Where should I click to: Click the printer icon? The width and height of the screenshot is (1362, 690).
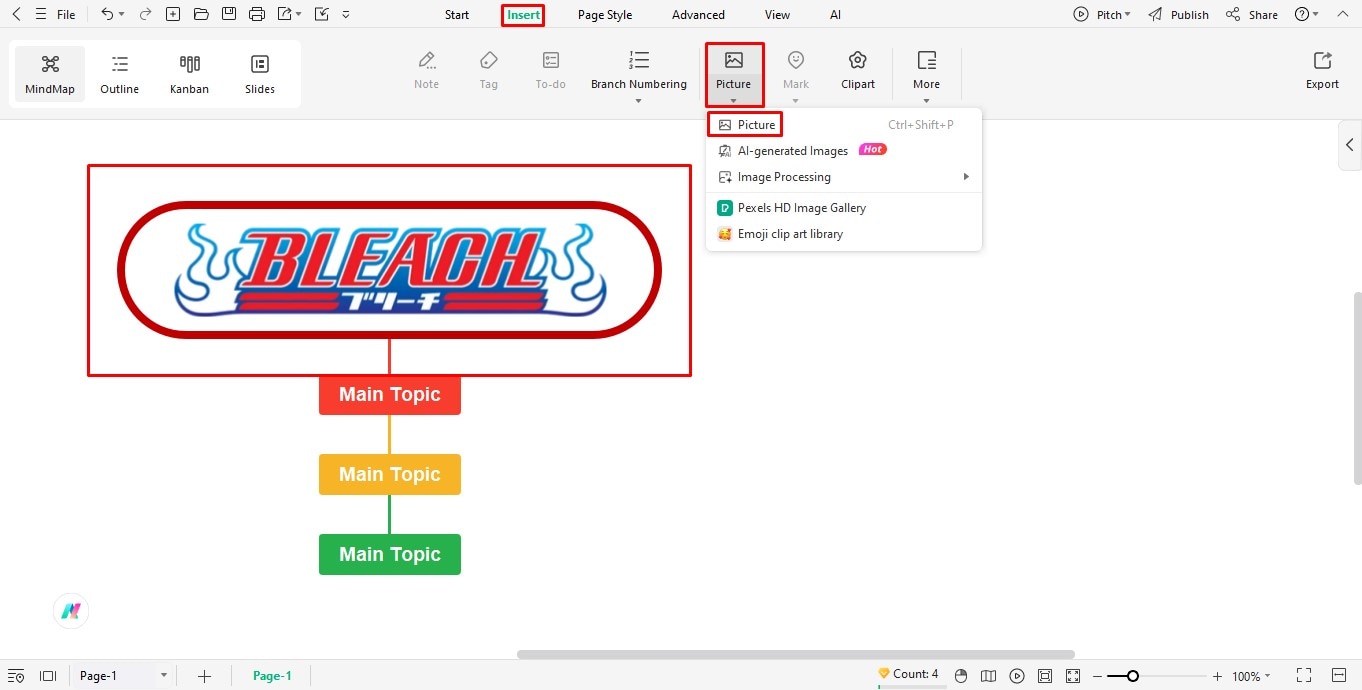tap(257, 15)
